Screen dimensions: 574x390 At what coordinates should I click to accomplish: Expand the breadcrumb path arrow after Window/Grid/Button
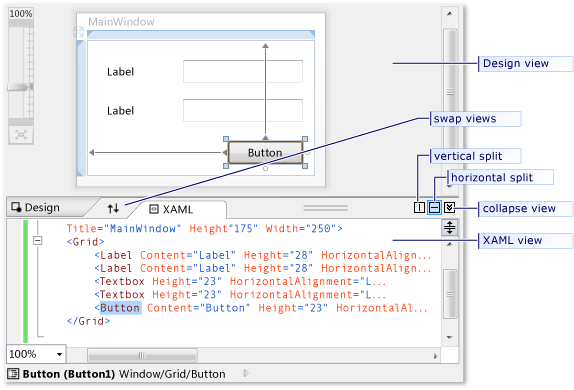[246, 373]
